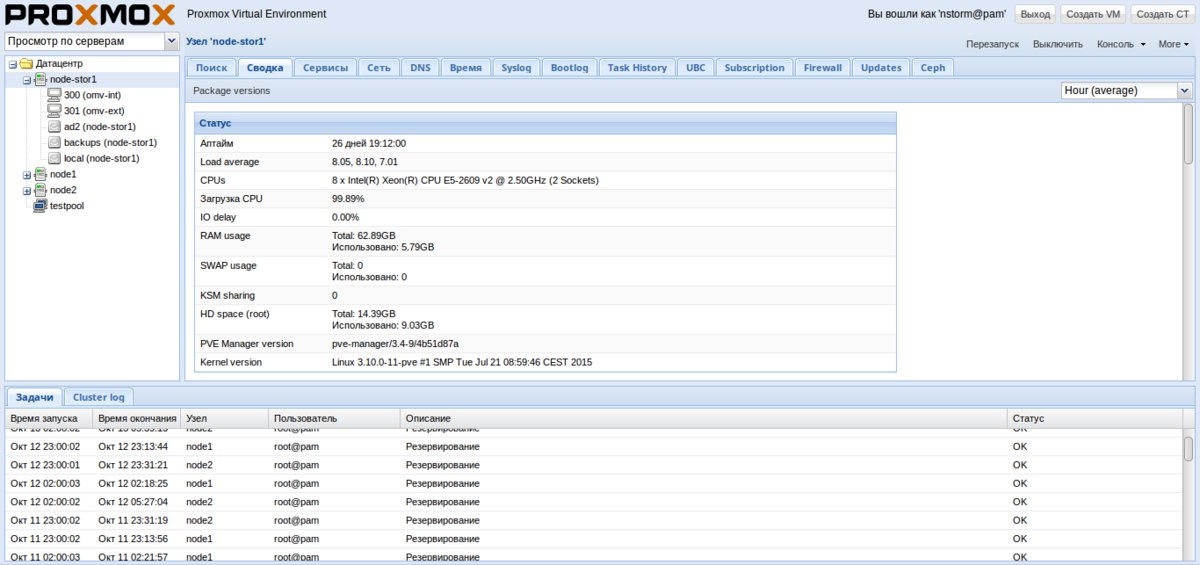
Task: Sort by the Пользователь column header
Action: [335, 418]
